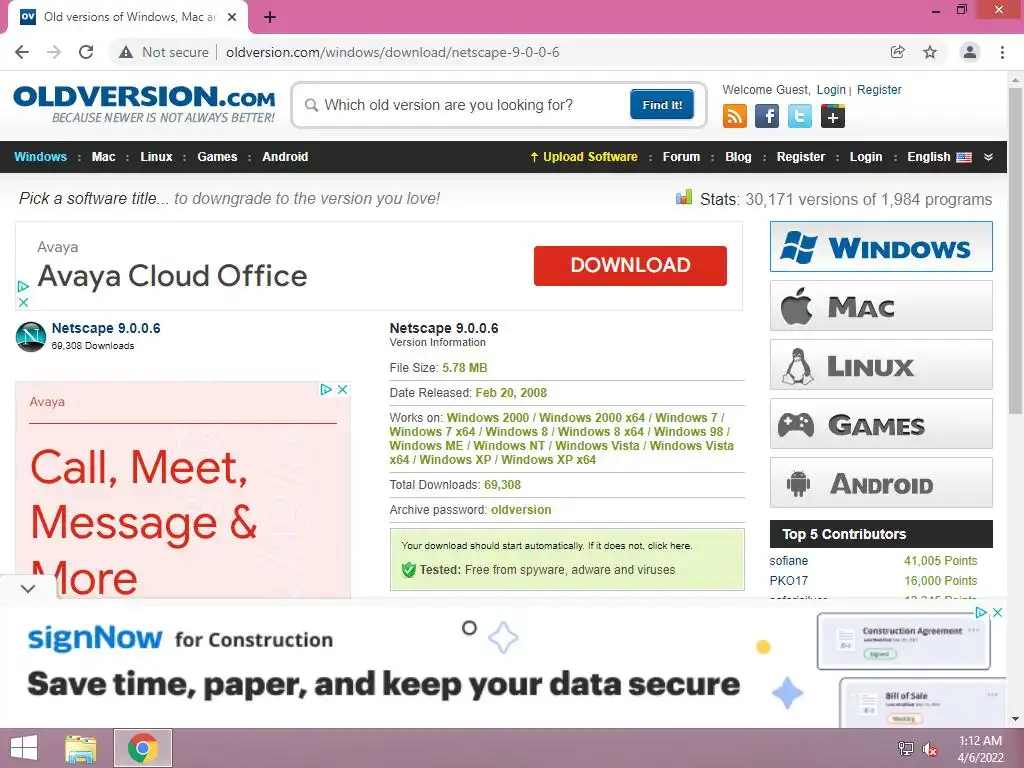Click the OLDVERSION.com logo
The width and height of the screenshot is (1024, 768).
click(x=144, y=104)
